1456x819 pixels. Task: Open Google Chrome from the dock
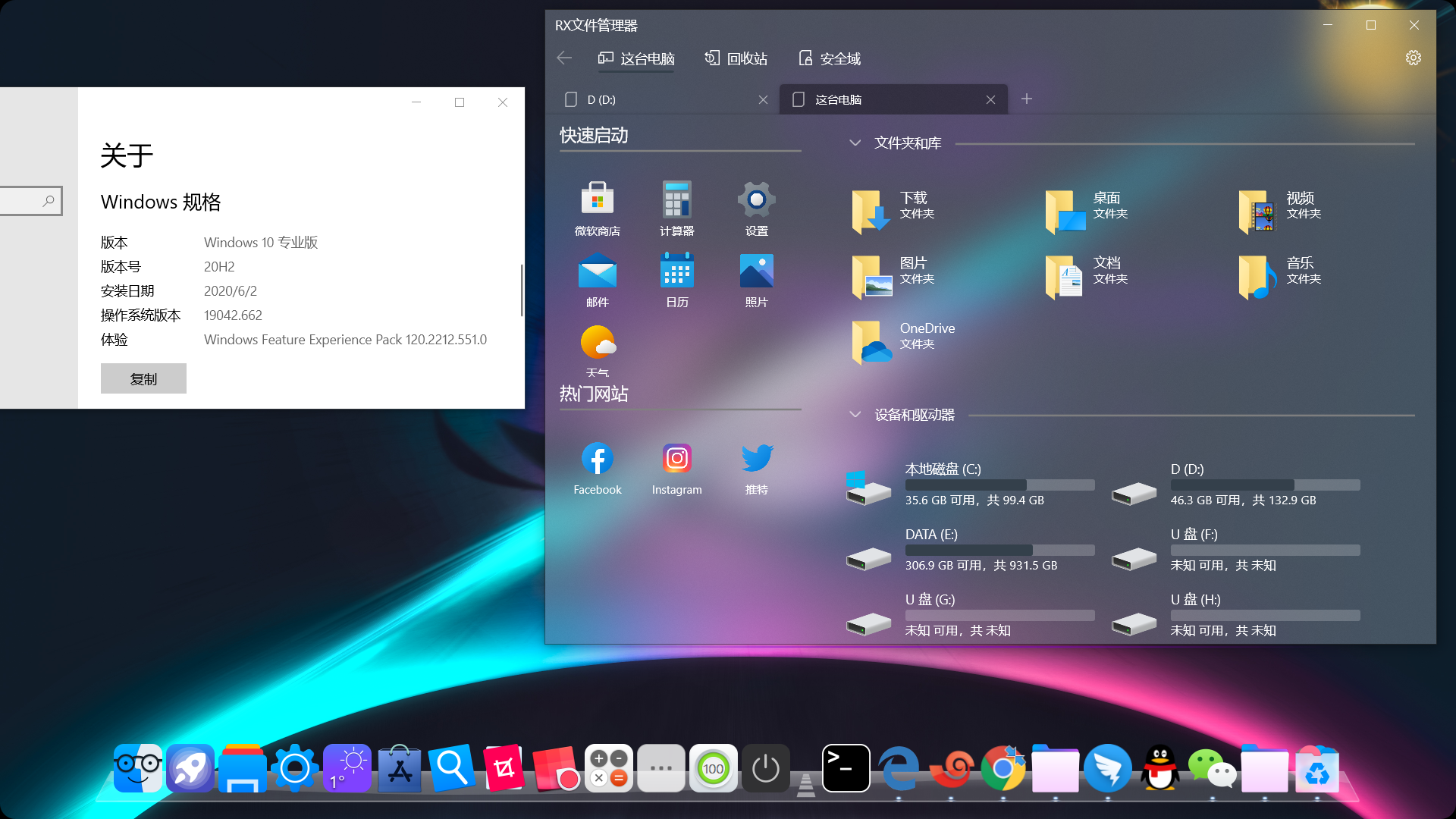[x=1003, y=768]
